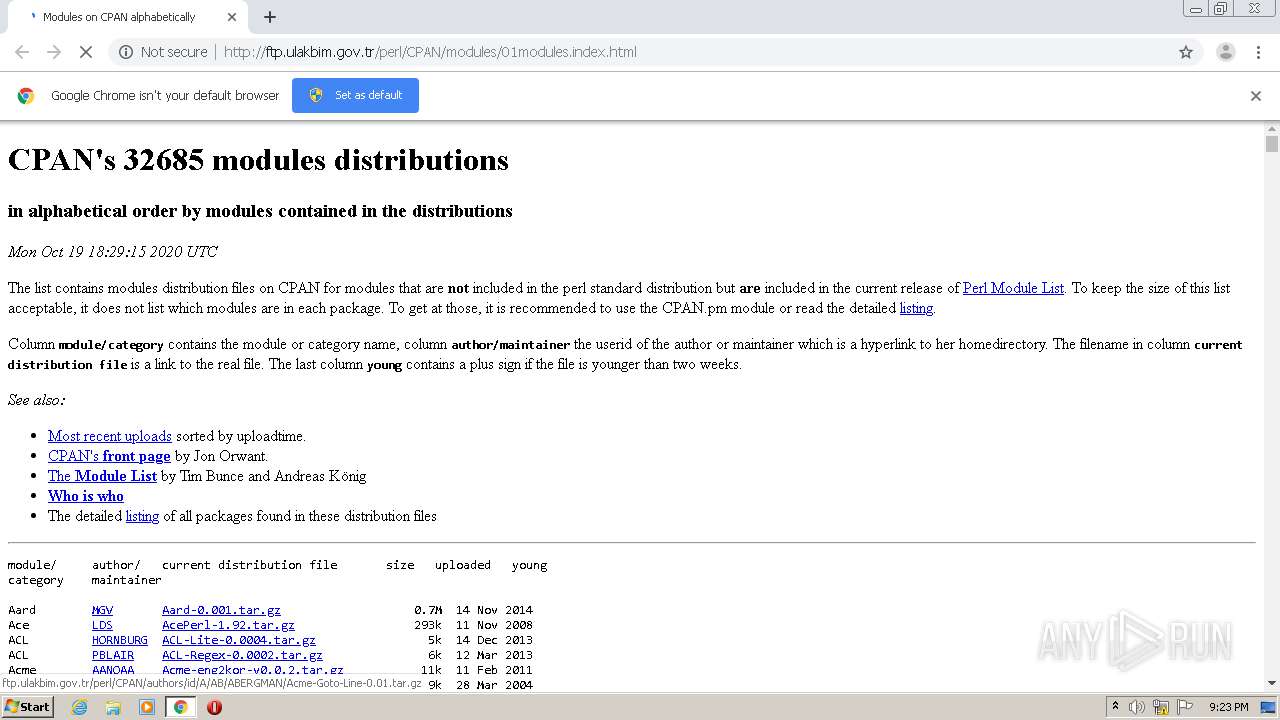Open the detailed listing link in bullet list

[x=142, y=516]
